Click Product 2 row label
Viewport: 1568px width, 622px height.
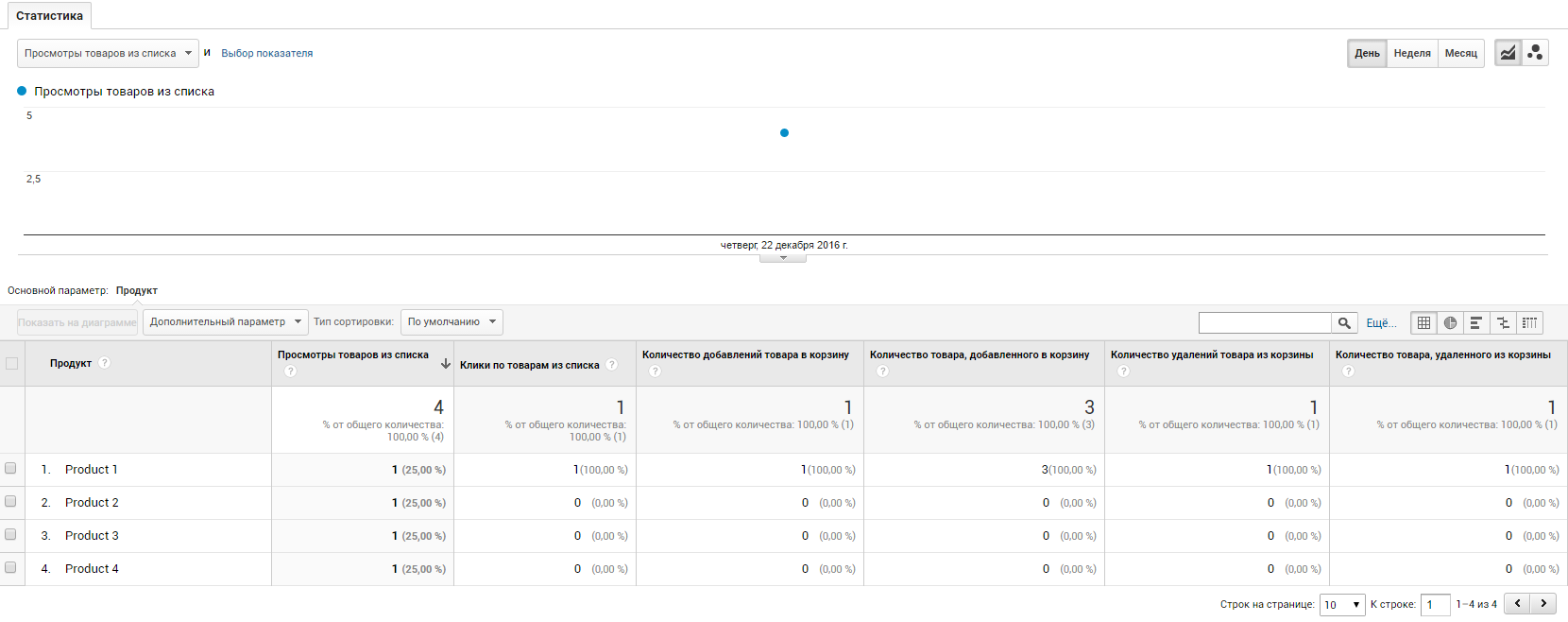[92, 502]
